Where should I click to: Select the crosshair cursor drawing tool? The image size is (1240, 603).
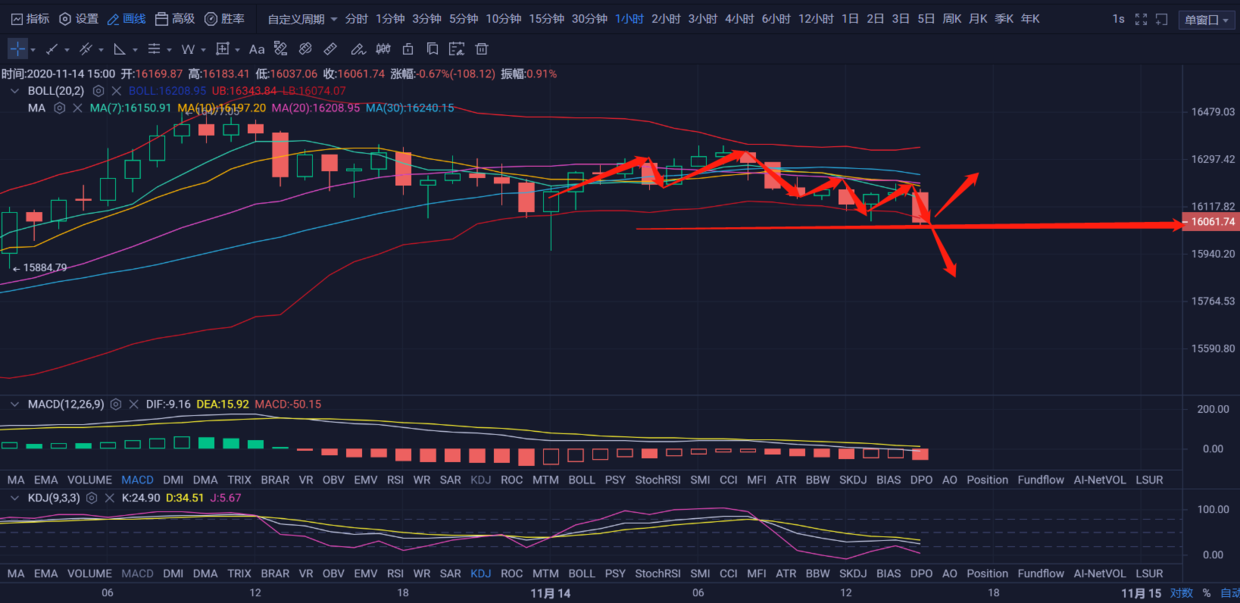pos(18,48)
